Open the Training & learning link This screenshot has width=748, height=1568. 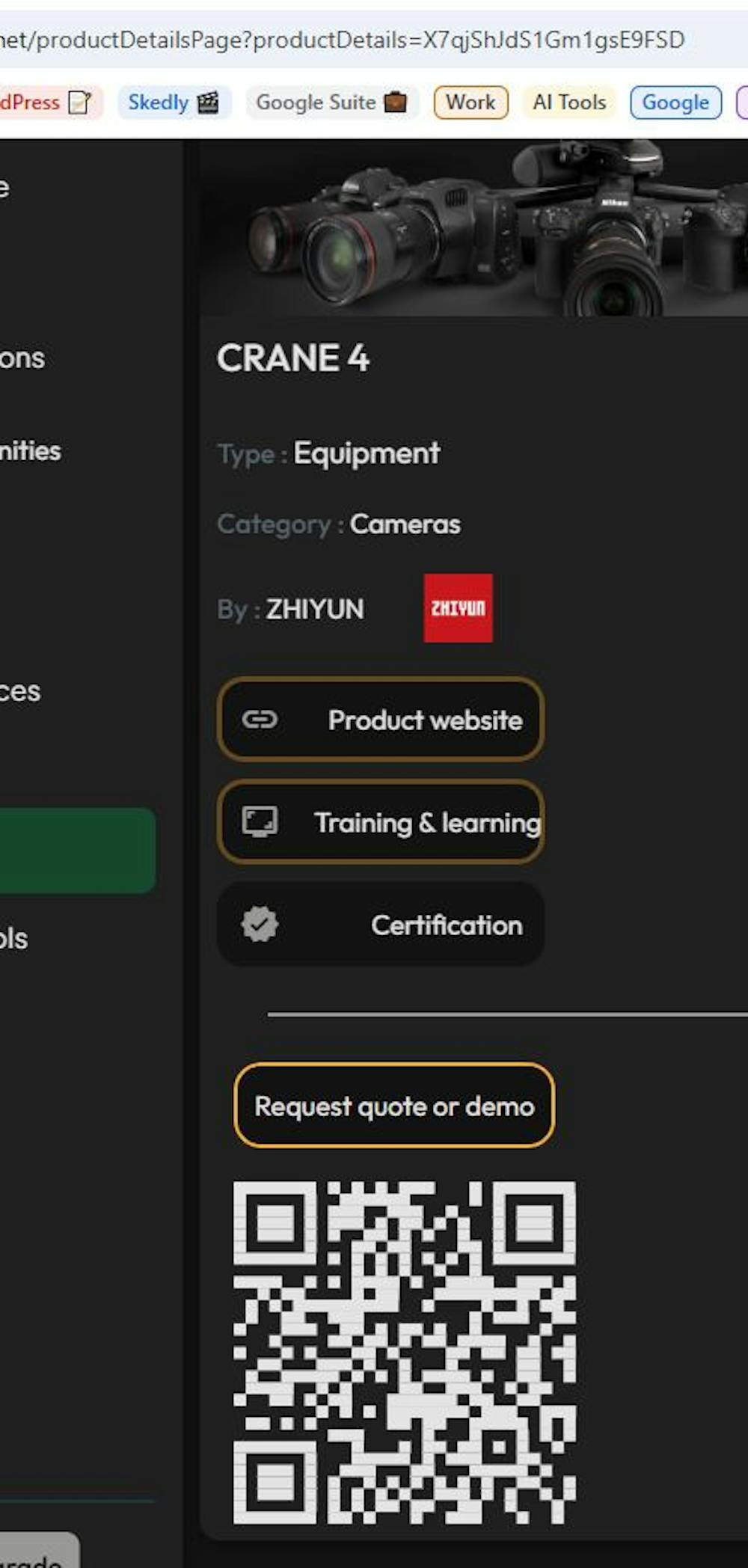tap(427, 823)
